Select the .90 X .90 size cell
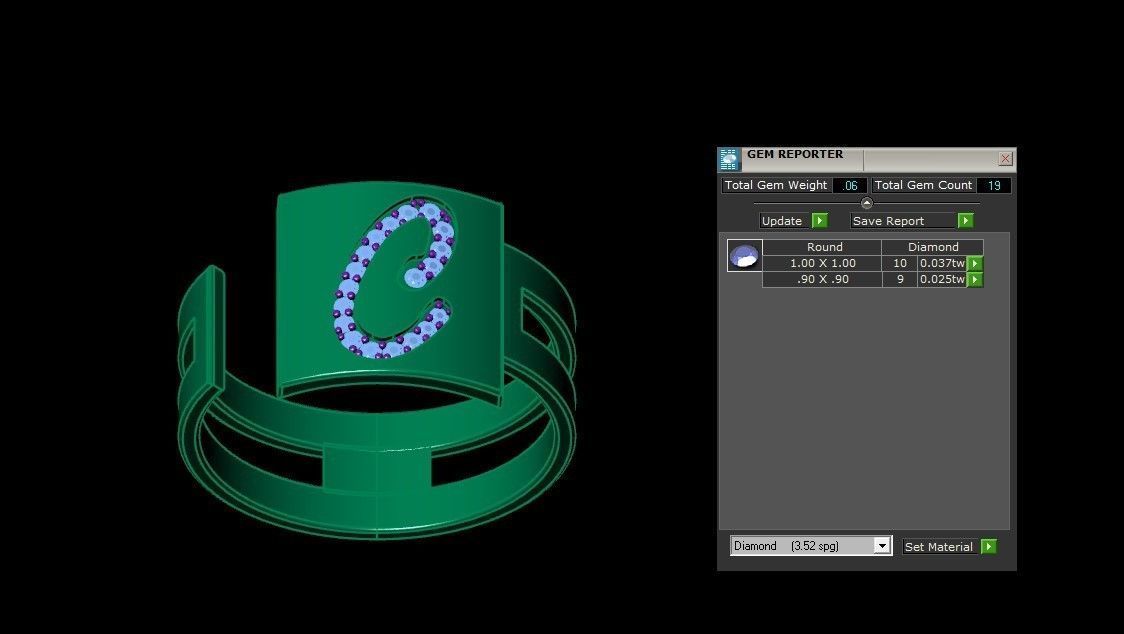The width and height of the screenshot is (1124, 634). click(x=822, y=279)
